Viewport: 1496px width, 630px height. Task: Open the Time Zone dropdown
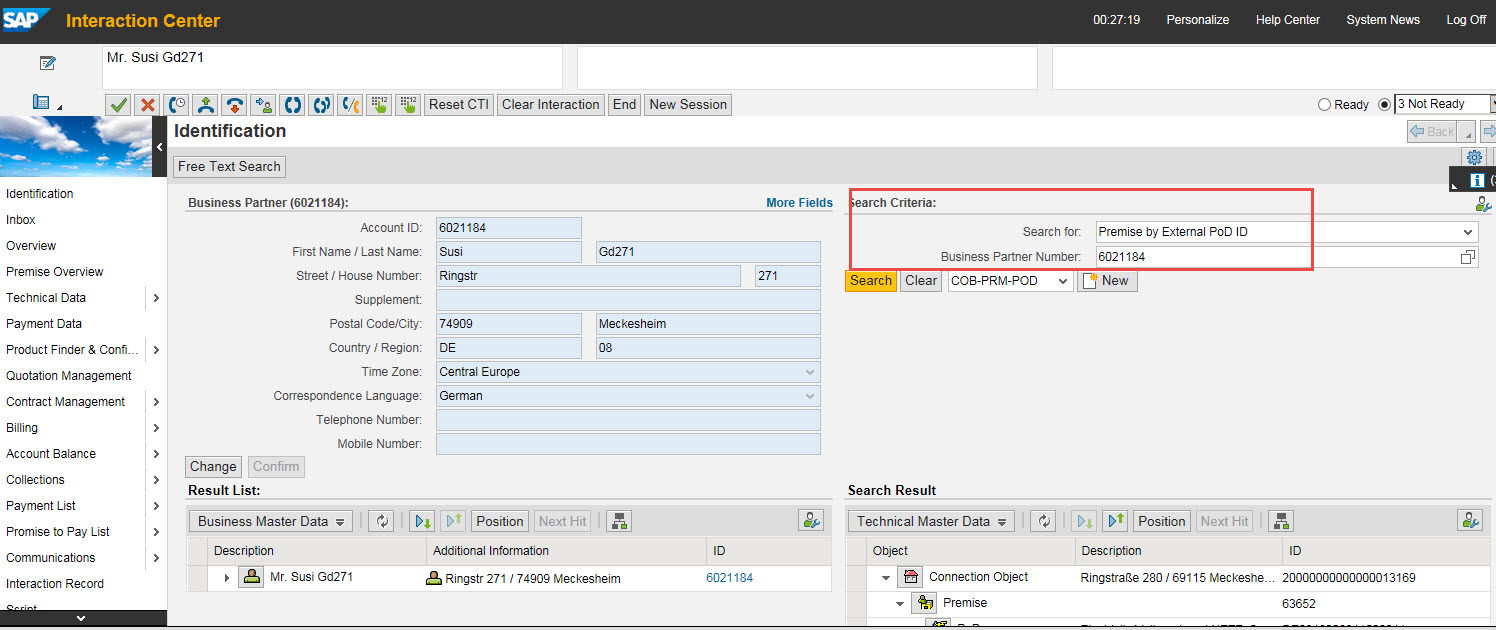[809, 372]
